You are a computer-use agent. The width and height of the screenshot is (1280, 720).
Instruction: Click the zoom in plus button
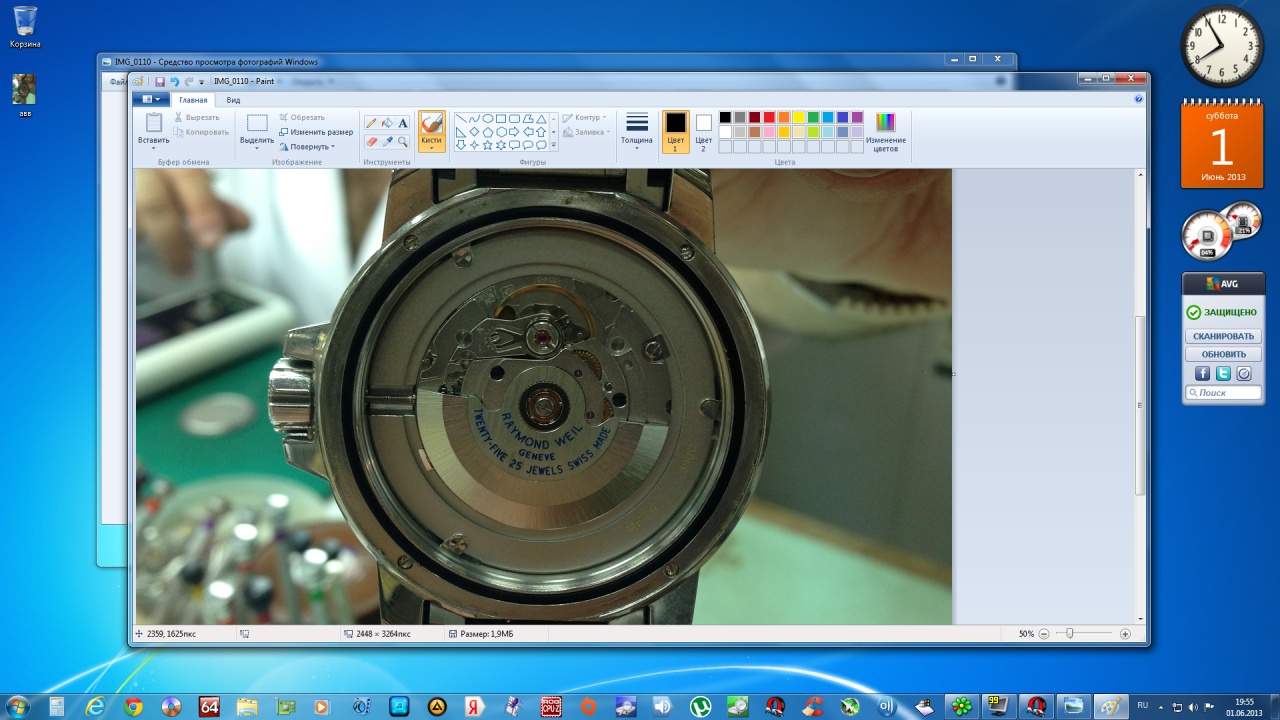[x=1125, y=634]
